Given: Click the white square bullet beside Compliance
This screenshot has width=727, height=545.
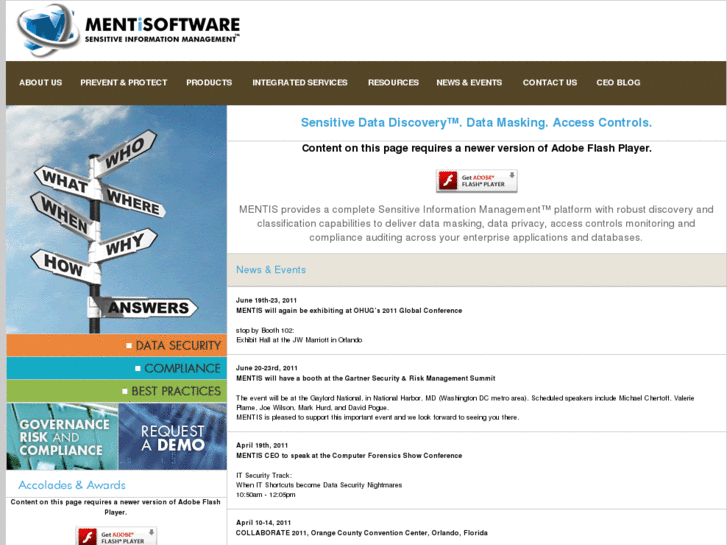Looking at the screenshot, I should point(138,368).
